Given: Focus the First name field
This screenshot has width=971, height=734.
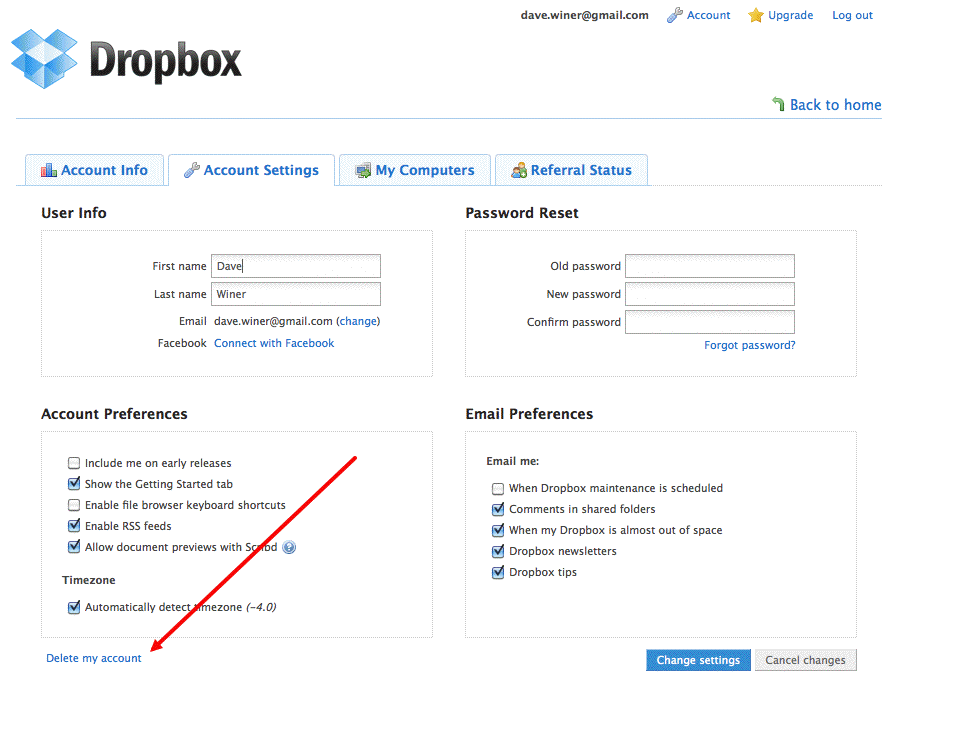Looking at the screenshot, I should pos(296,266).
